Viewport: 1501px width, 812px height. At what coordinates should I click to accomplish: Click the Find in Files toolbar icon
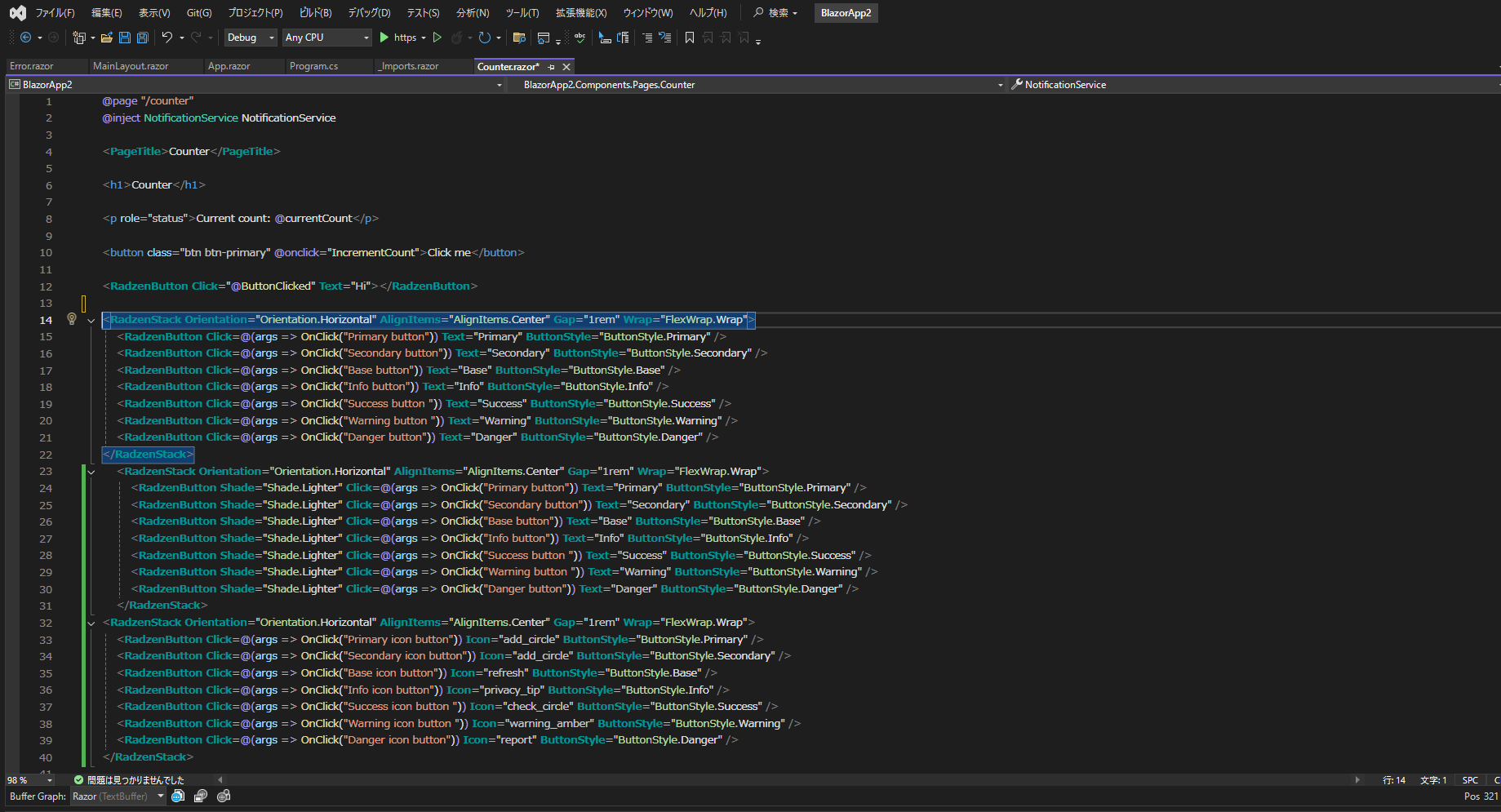[x=520, y=38]
